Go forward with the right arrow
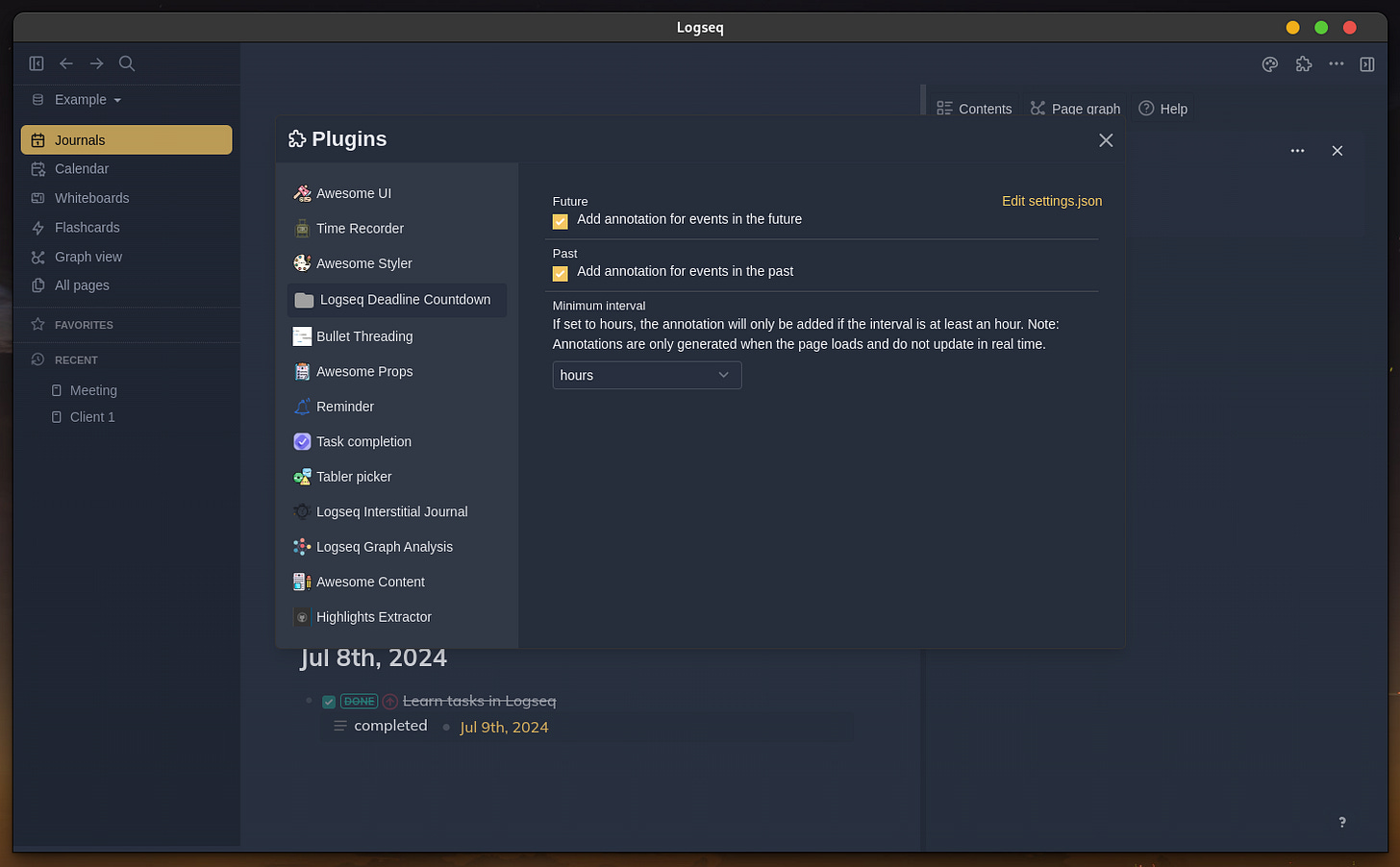The width and height of the screenshot is (1400, 867). pyautogui.click(x=96, y=63)
